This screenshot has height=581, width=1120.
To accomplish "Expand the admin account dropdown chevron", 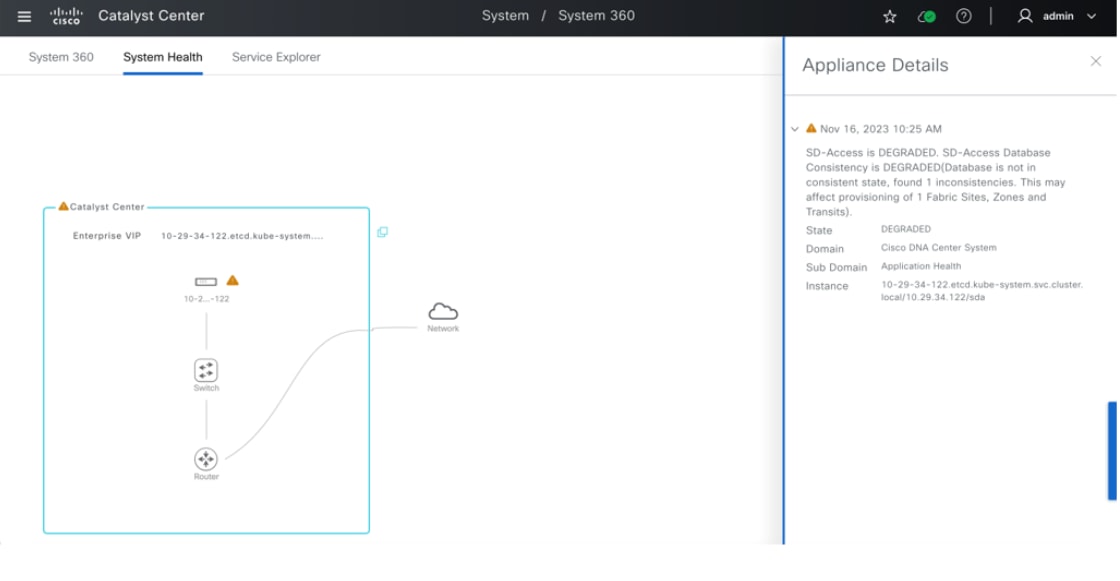I will (1091, 16).
